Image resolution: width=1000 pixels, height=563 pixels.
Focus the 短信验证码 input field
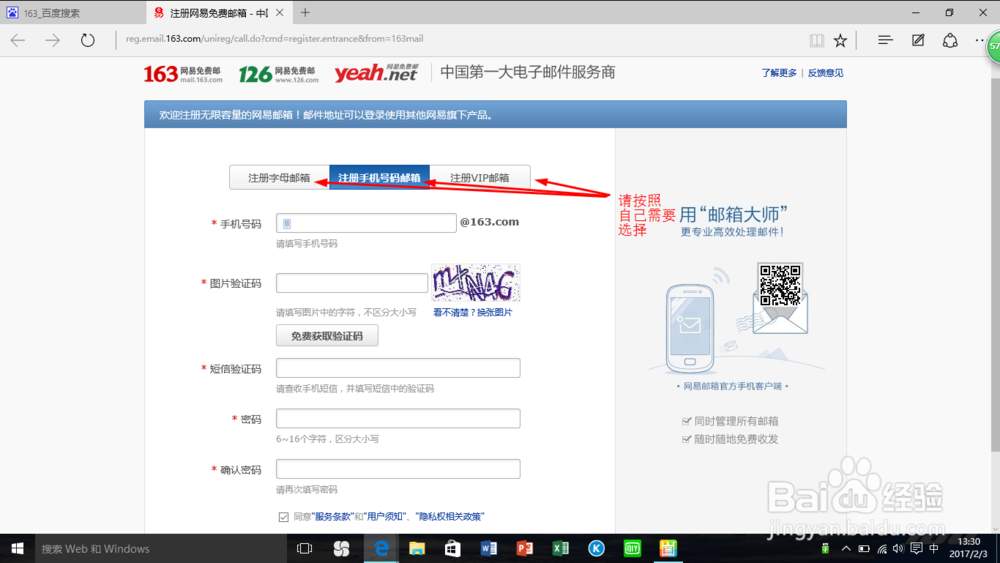point(398,368)
